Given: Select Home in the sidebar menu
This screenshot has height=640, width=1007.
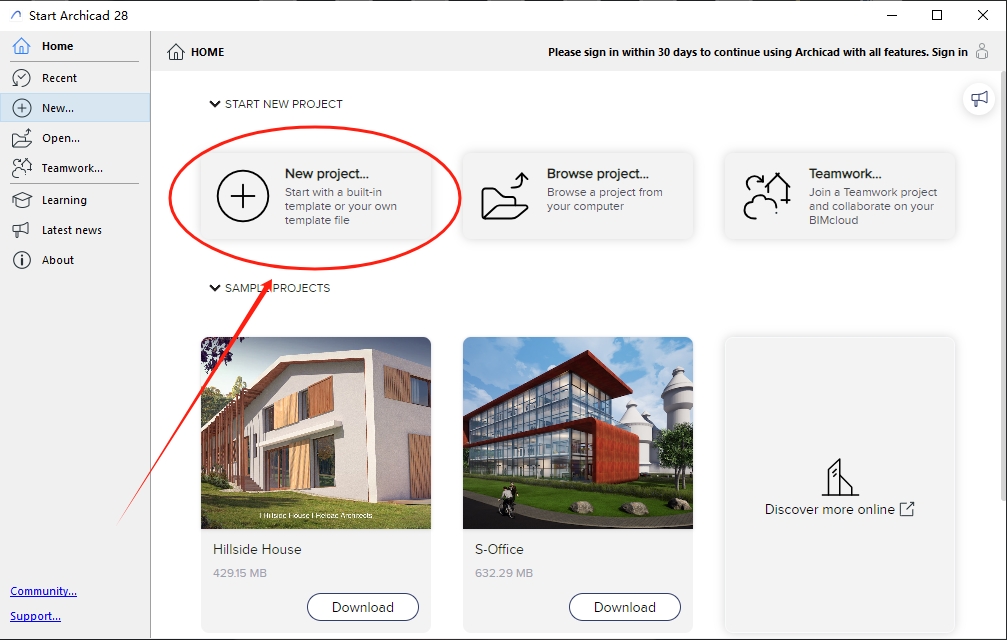Looking at the screenshot, I should (75, 46).
